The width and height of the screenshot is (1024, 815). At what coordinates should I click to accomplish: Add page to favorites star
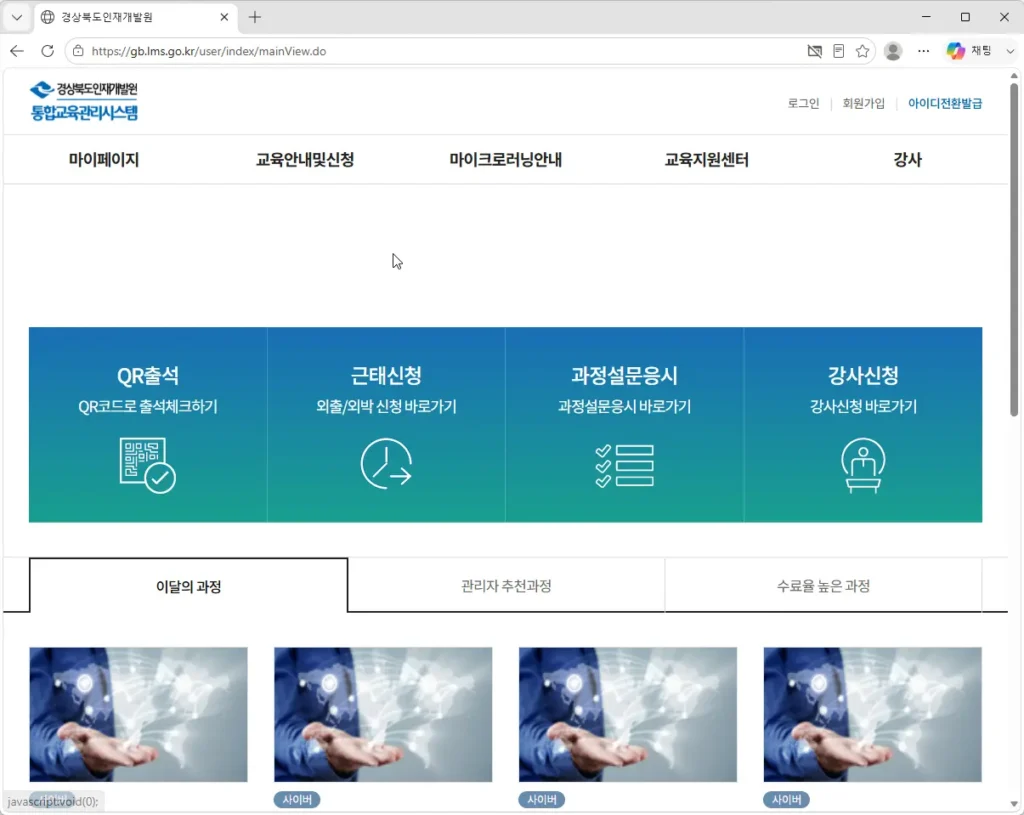point(863,51)
